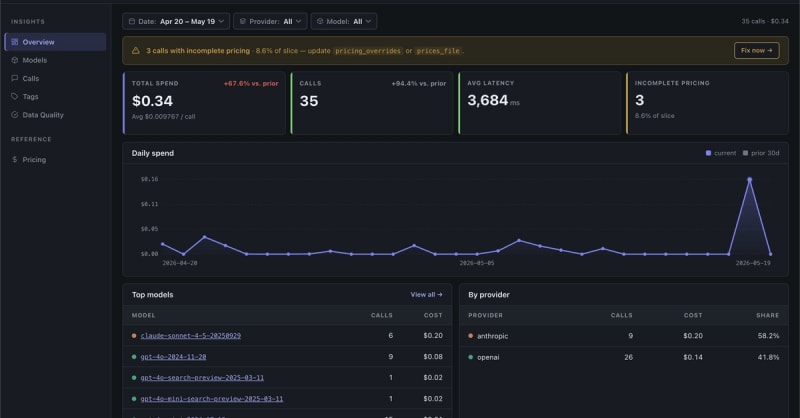Open the View all models link

pyautogui.click(x=426, y=294)
